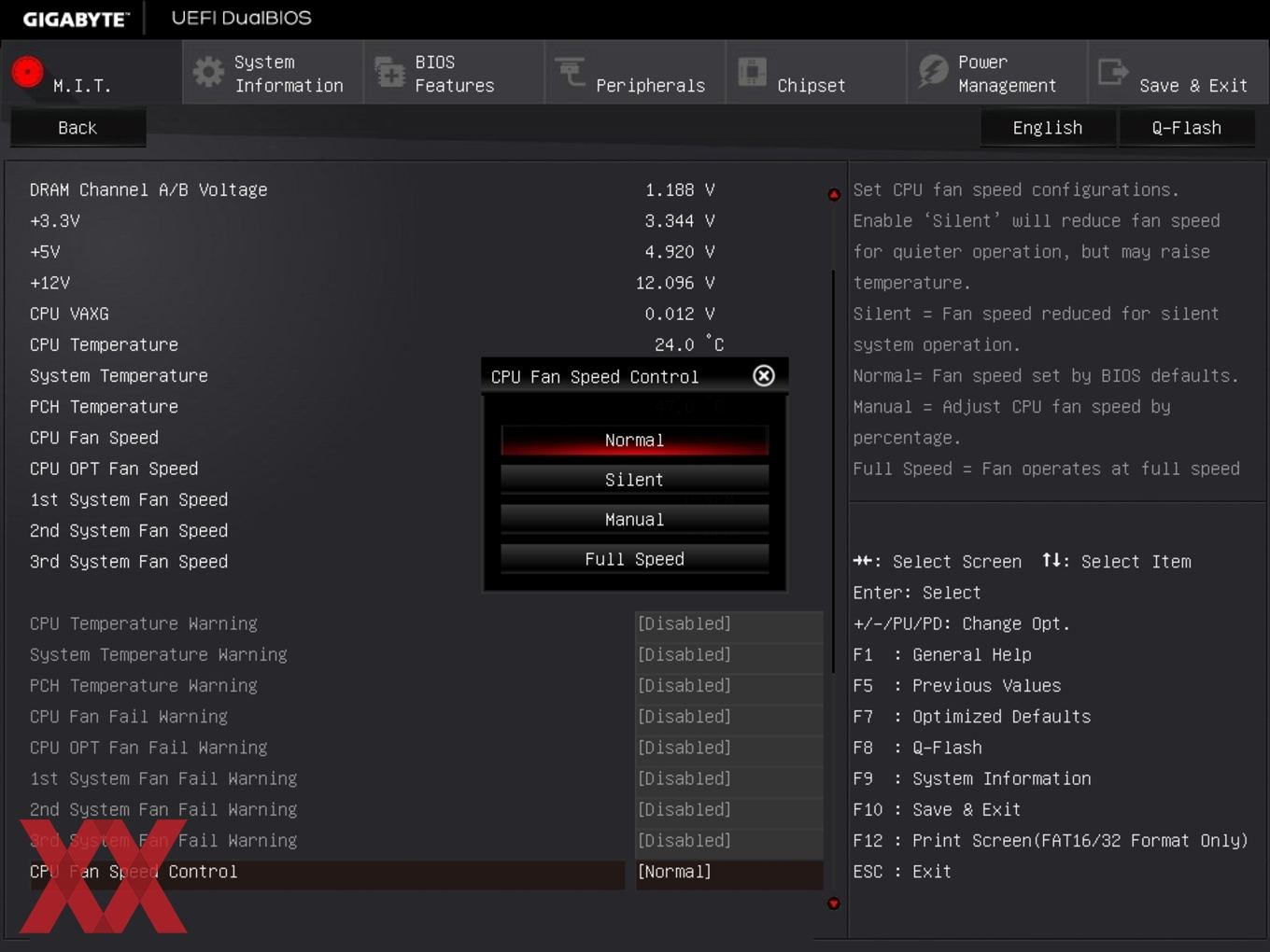This screenshot has height=952, width=1270.
Task: Click the F10 Save & Exit help line
Action: 937,809
